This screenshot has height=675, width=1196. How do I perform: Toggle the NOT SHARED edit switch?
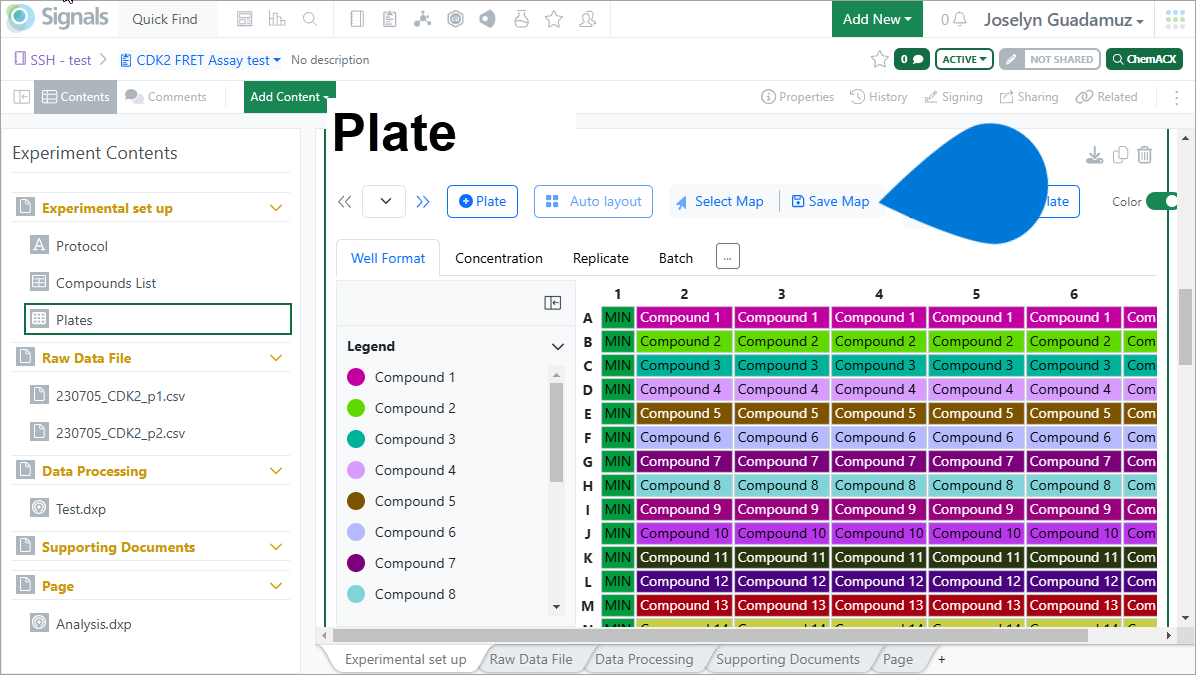point(1050,59)
